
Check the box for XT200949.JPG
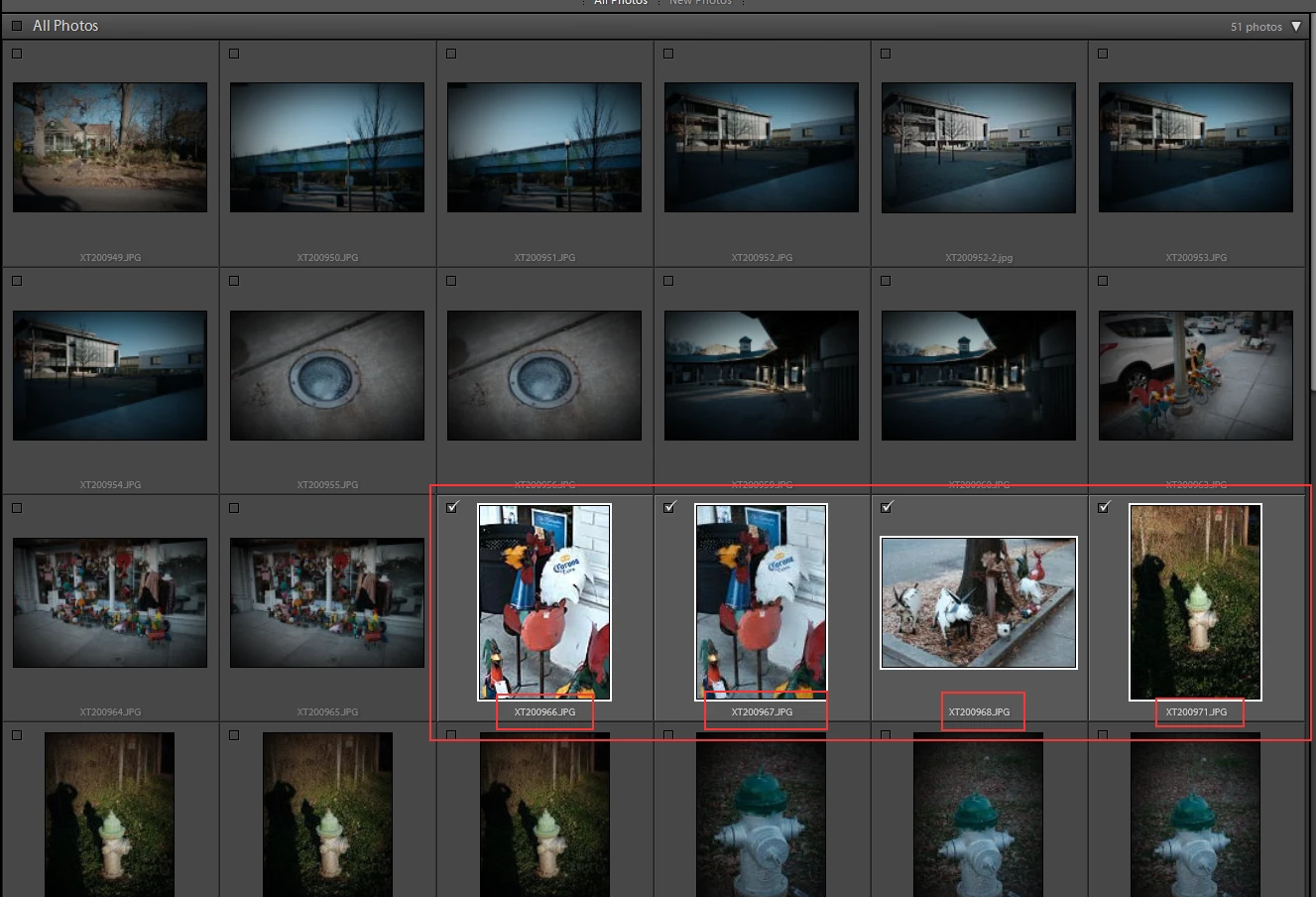(17, 54)
